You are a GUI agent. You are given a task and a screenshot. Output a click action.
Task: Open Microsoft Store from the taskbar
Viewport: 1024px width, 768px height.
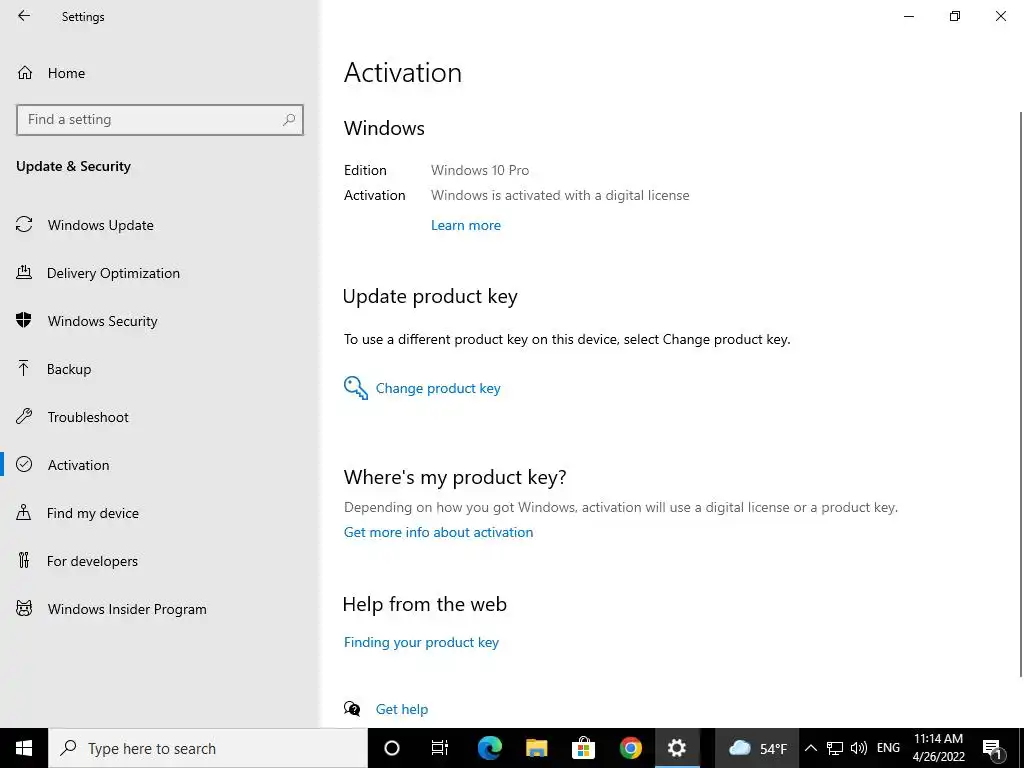pos(583,748)
